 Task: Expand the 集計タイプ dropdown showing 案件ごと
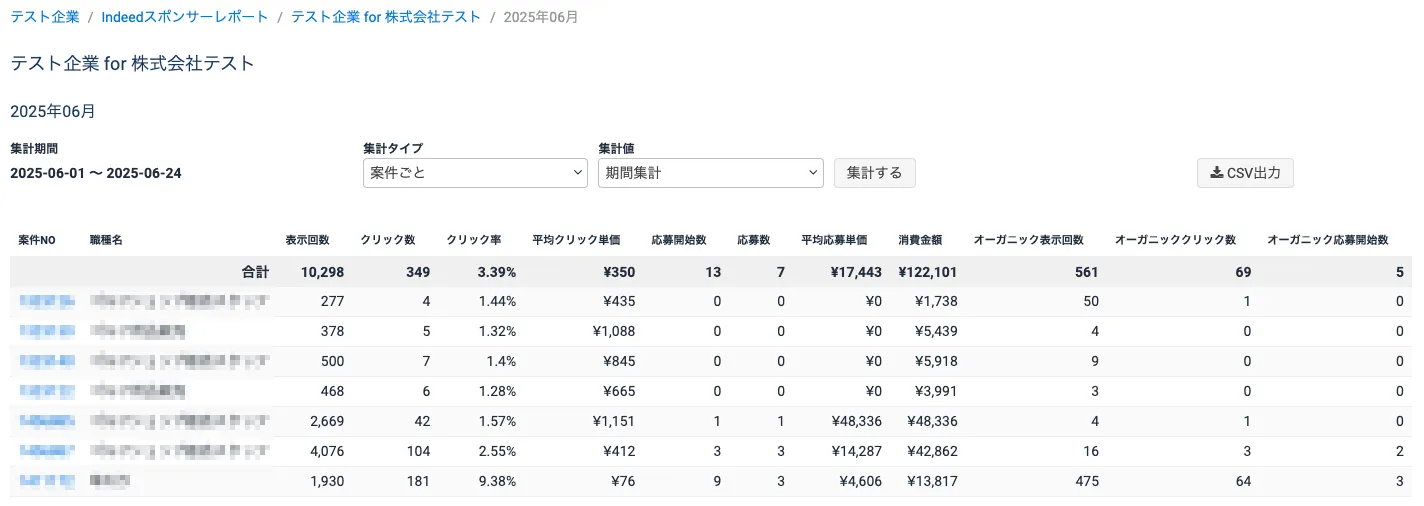(475, 173)
